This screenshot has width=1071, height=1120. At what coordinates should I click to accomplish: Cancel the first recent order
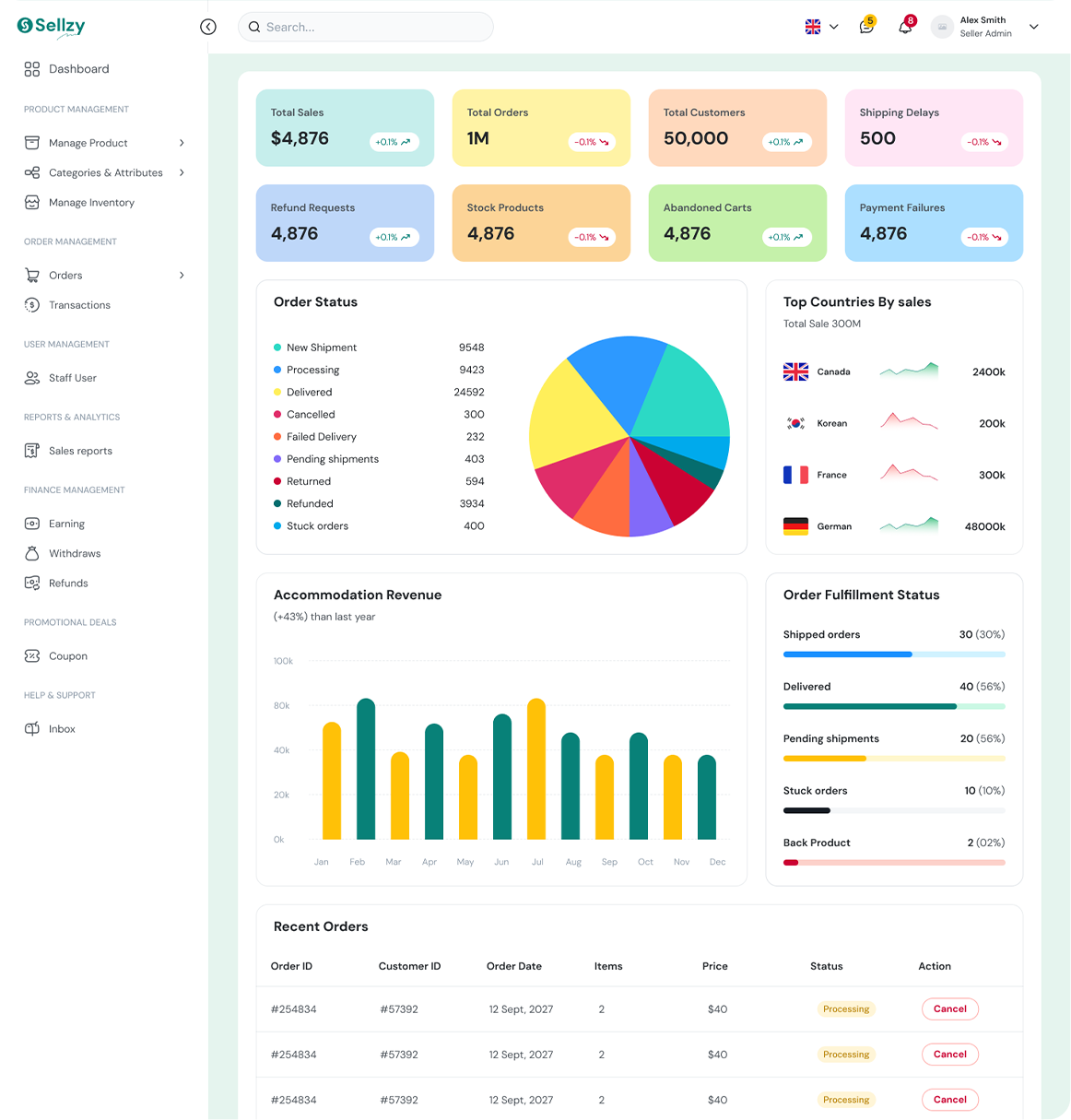(x=950, y=1009)
